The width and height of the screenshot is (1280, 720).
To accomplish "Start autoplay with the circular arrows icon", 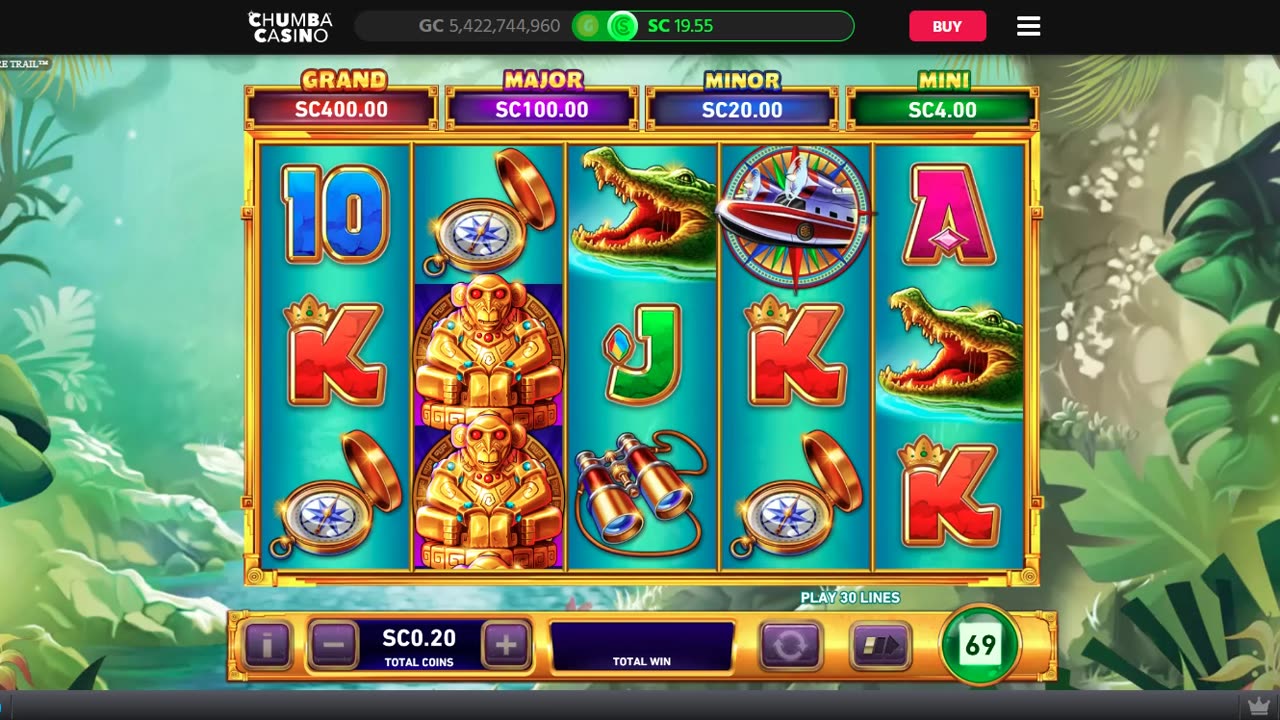I will click(790, 646).
